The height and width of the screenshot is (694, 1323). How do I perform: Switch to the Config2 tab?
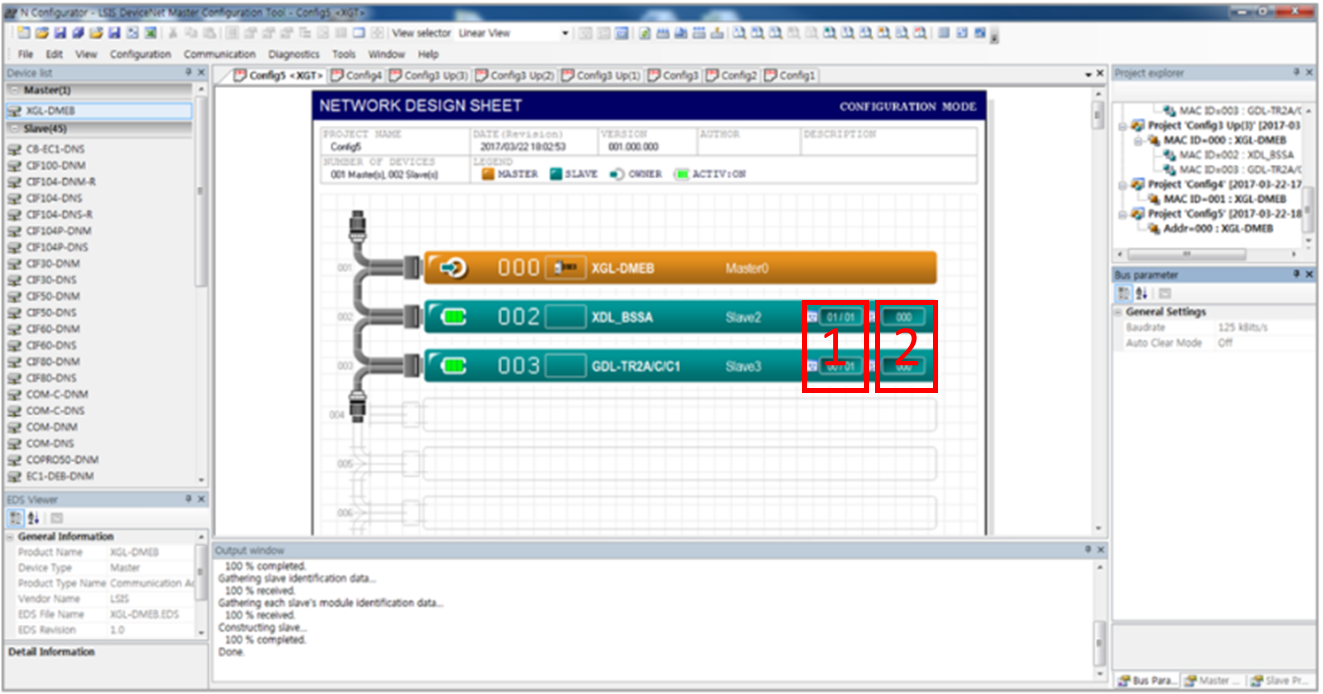(x=732, y=74)
